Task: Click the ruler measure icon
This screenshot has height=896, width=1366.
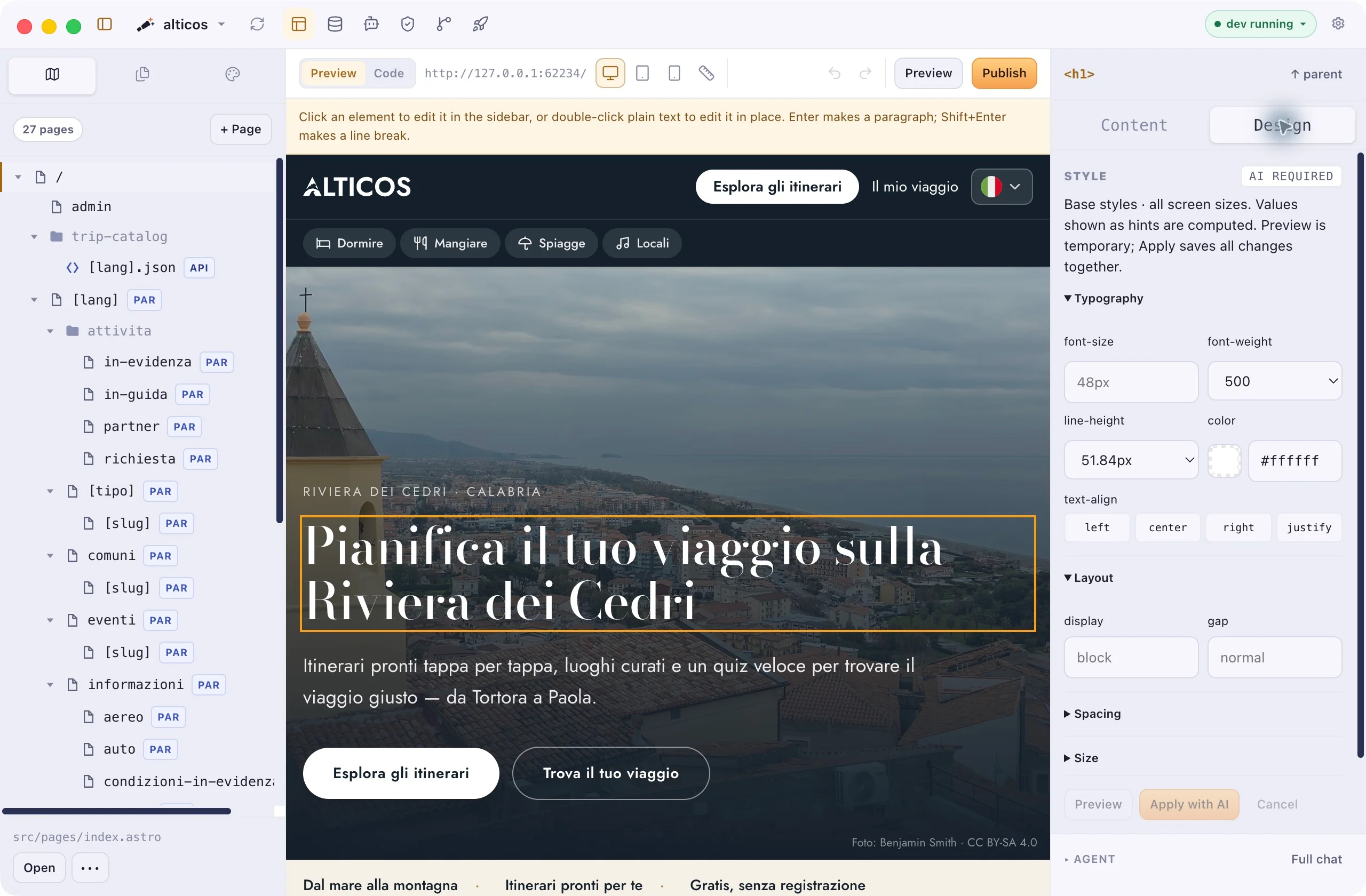Action: (x=706, y=74)
